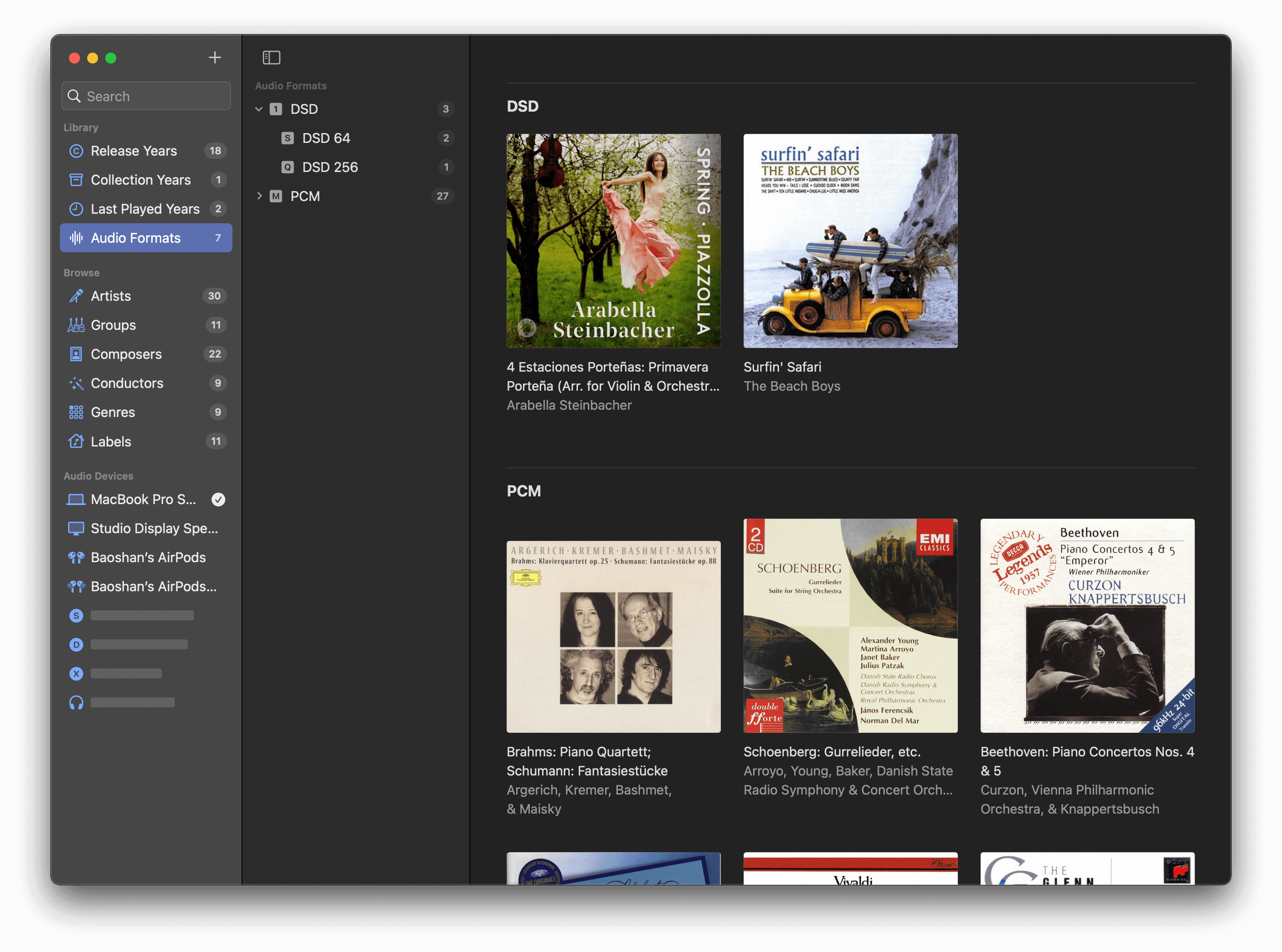1282x952 pixels.
Task: Click the plus add button in sidebar
Action: pyautogui.click(x=214, y=58)
